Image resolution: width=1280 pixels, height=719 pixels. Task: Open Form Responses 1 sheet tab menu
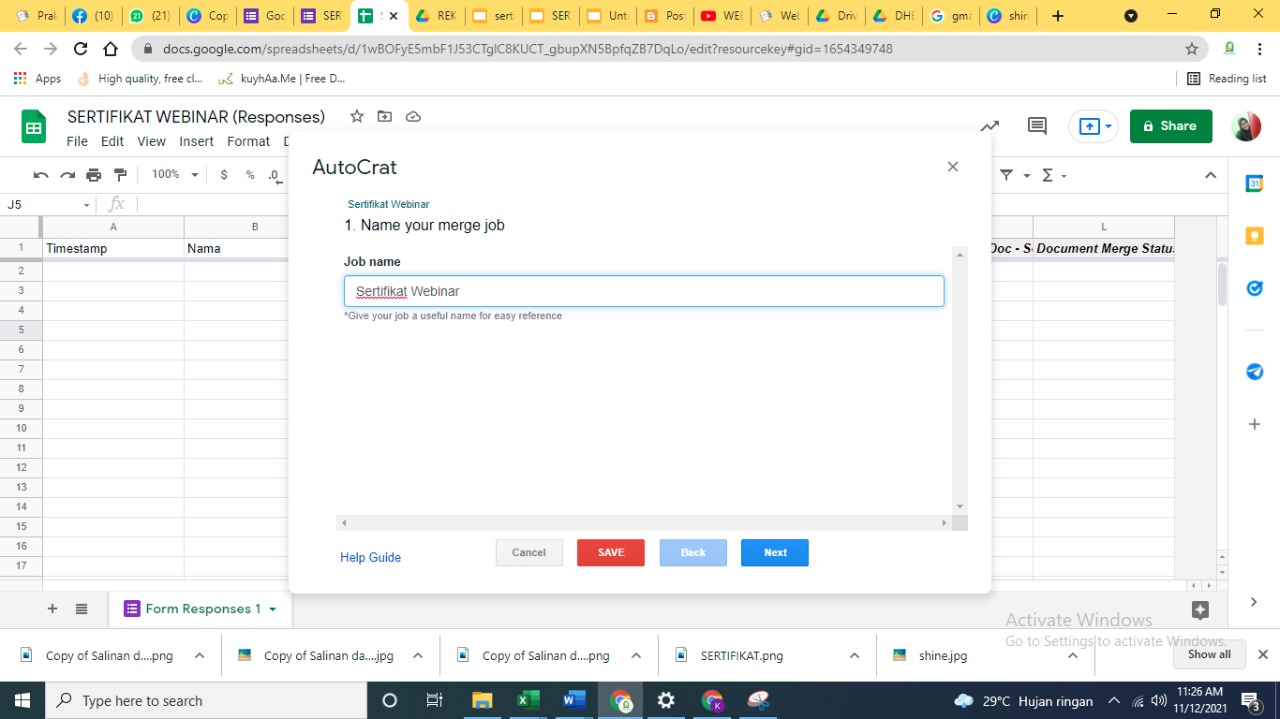click(x=272, y=609)
